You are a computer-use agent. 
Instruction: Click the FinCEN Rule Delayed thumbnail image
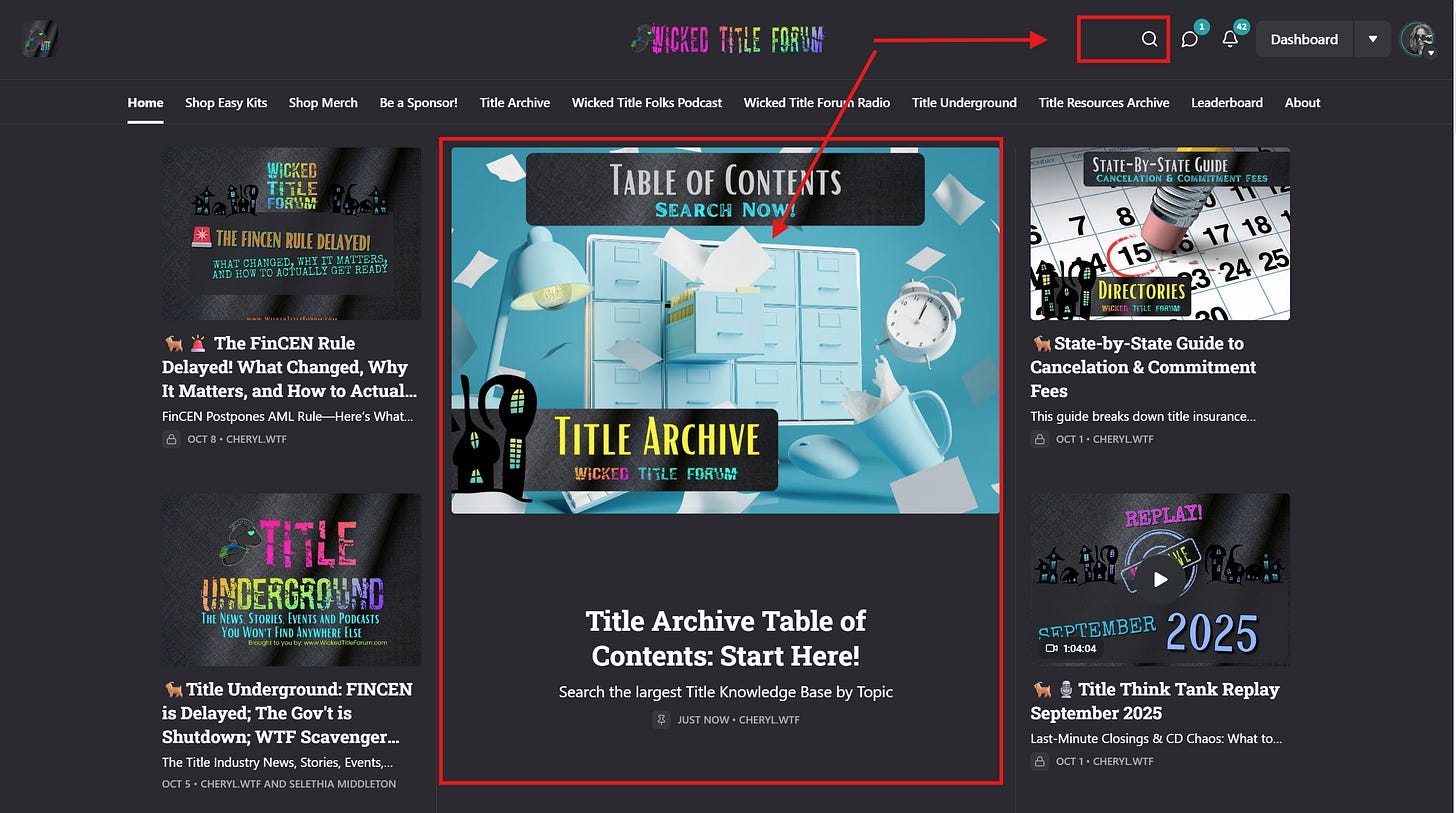291,234
